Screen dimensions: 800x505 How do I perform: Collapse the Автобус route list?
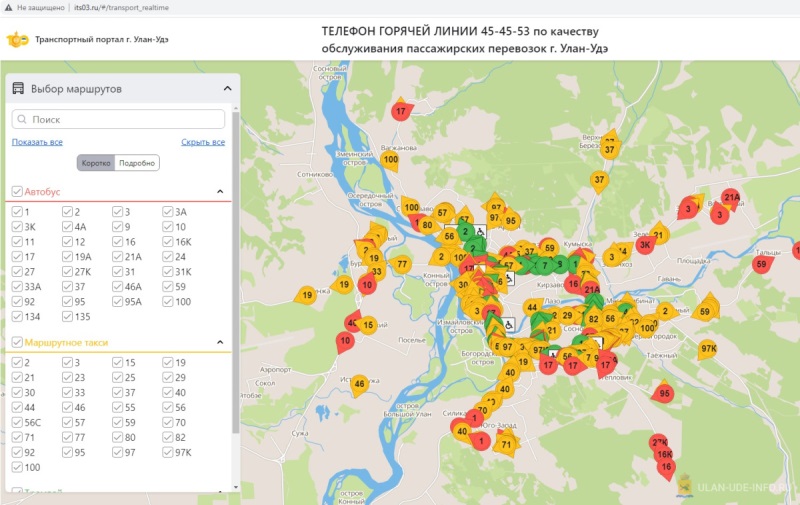pyautogui.click(x=220, y=191)
